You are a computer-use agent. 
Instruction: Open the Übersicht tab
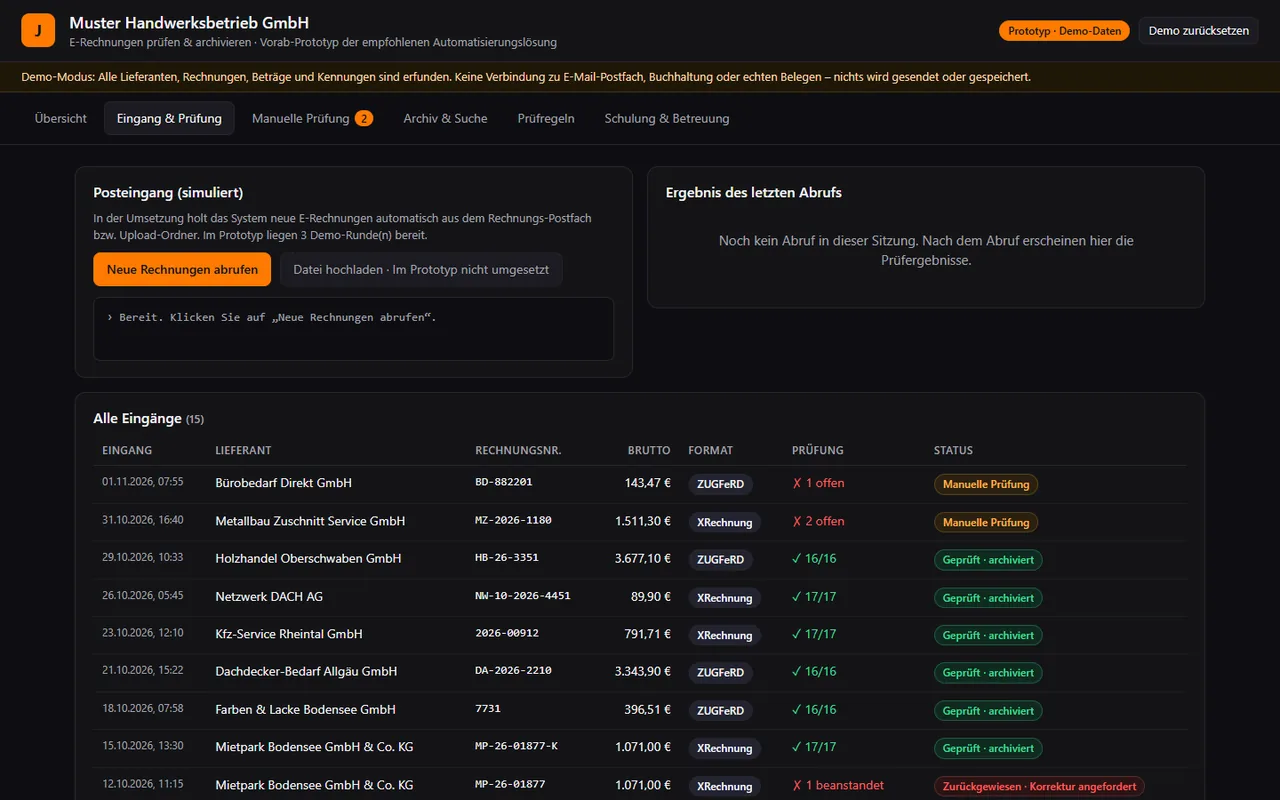point(61,118)
